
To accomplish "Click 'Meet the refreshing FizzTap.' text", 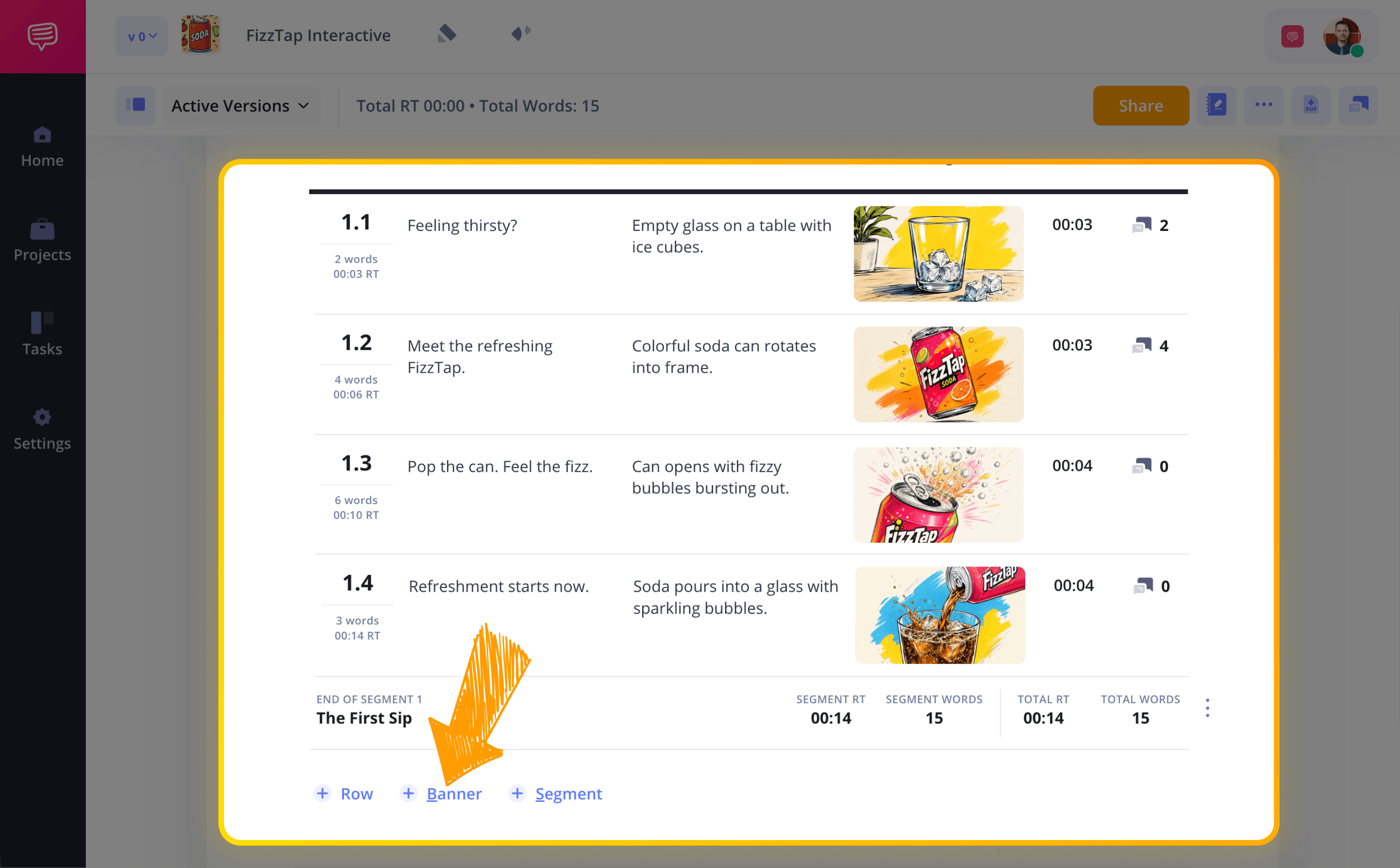I will 480,357.
